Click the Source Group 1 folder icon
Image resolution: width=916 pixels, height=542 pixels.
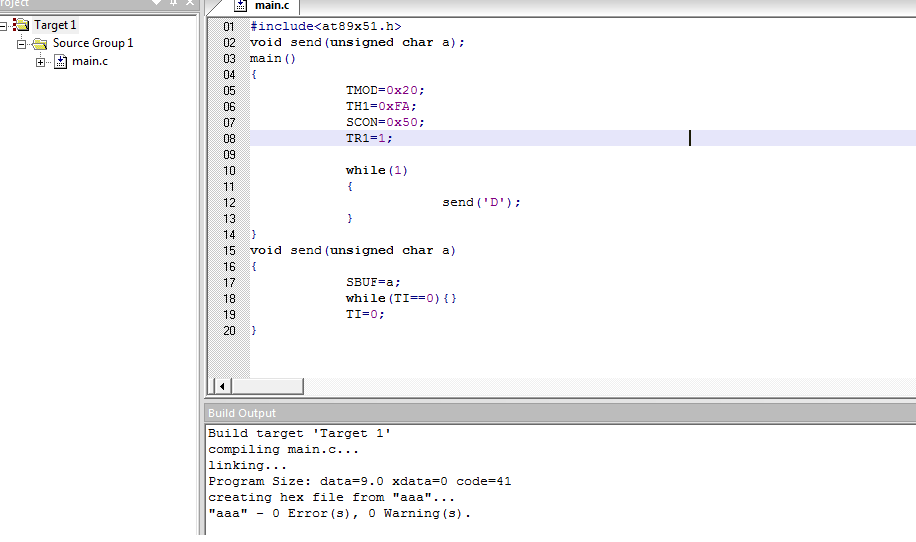pyautogui.click(x=40, y=43)
